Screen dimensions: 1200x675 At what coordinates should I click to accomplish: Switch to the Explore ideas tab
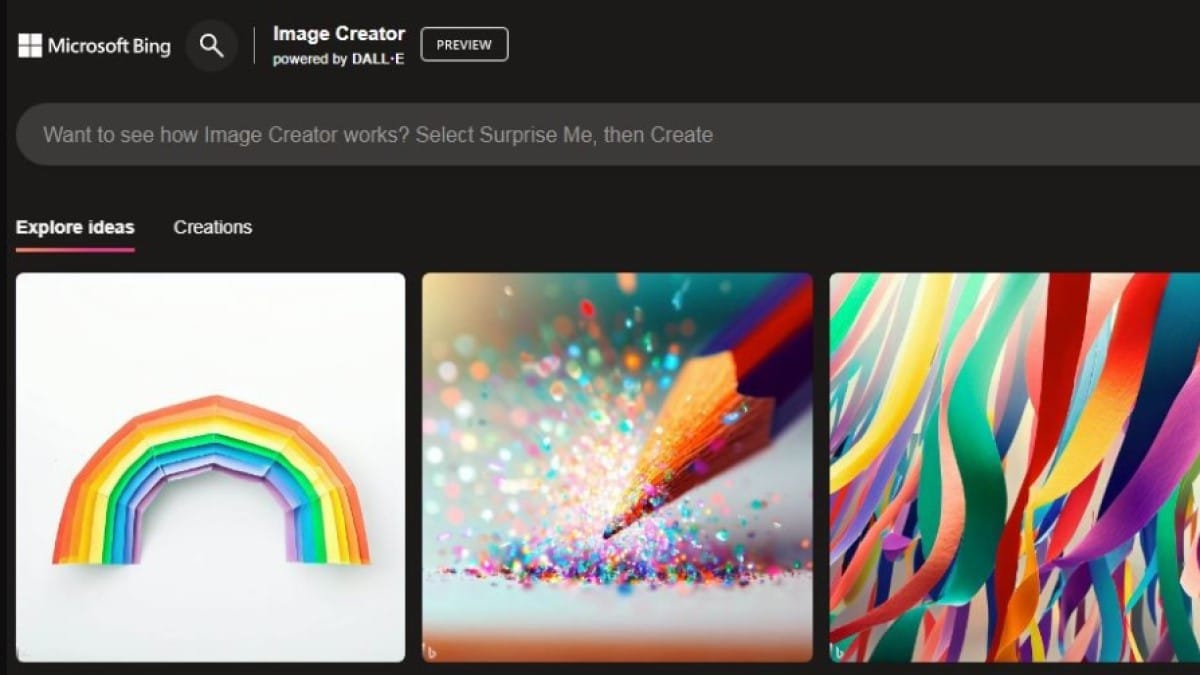tap(75, 227)
